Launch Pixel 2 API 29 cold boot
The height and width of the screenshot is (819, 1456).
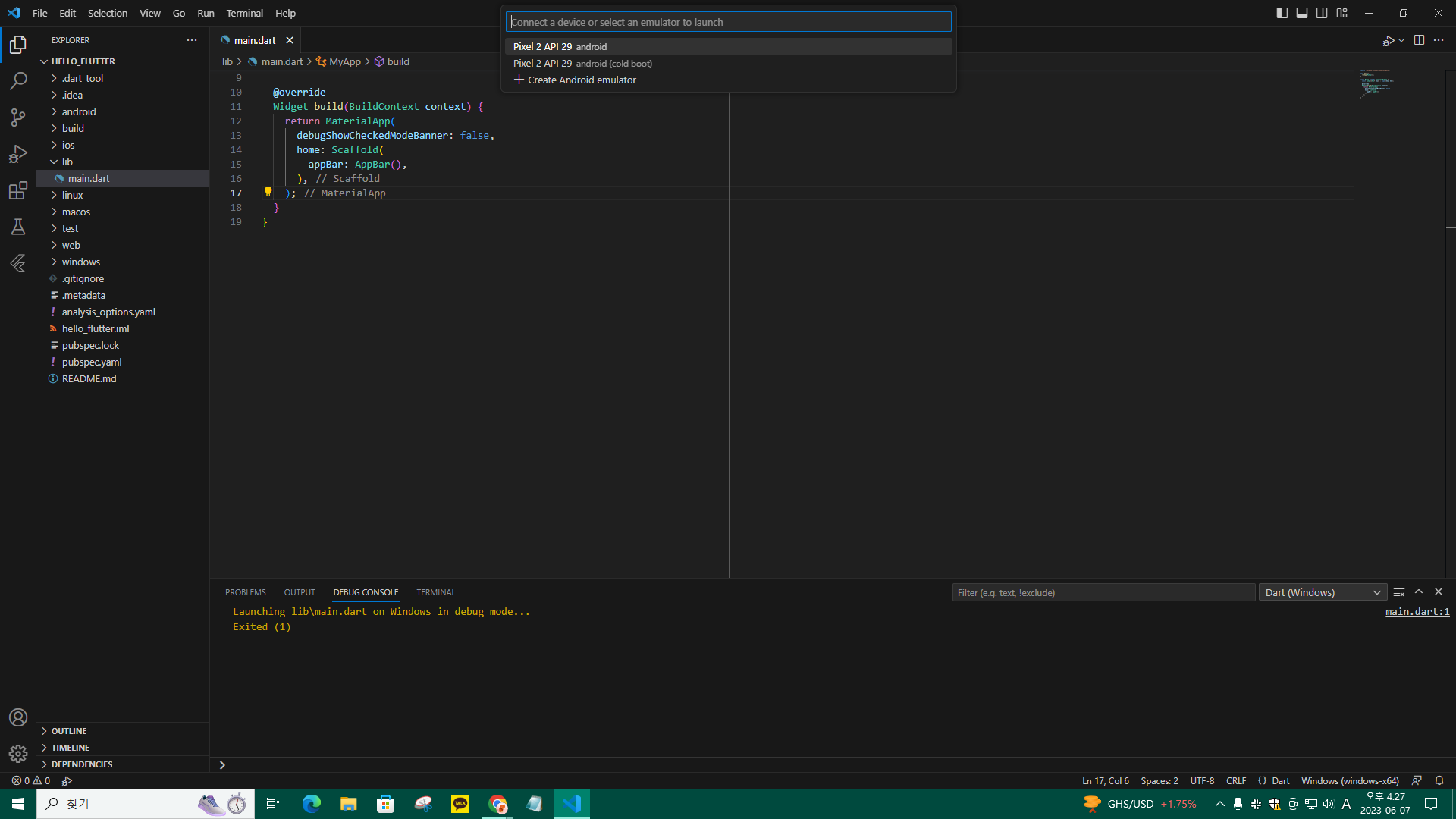click(x=728, y=63)
